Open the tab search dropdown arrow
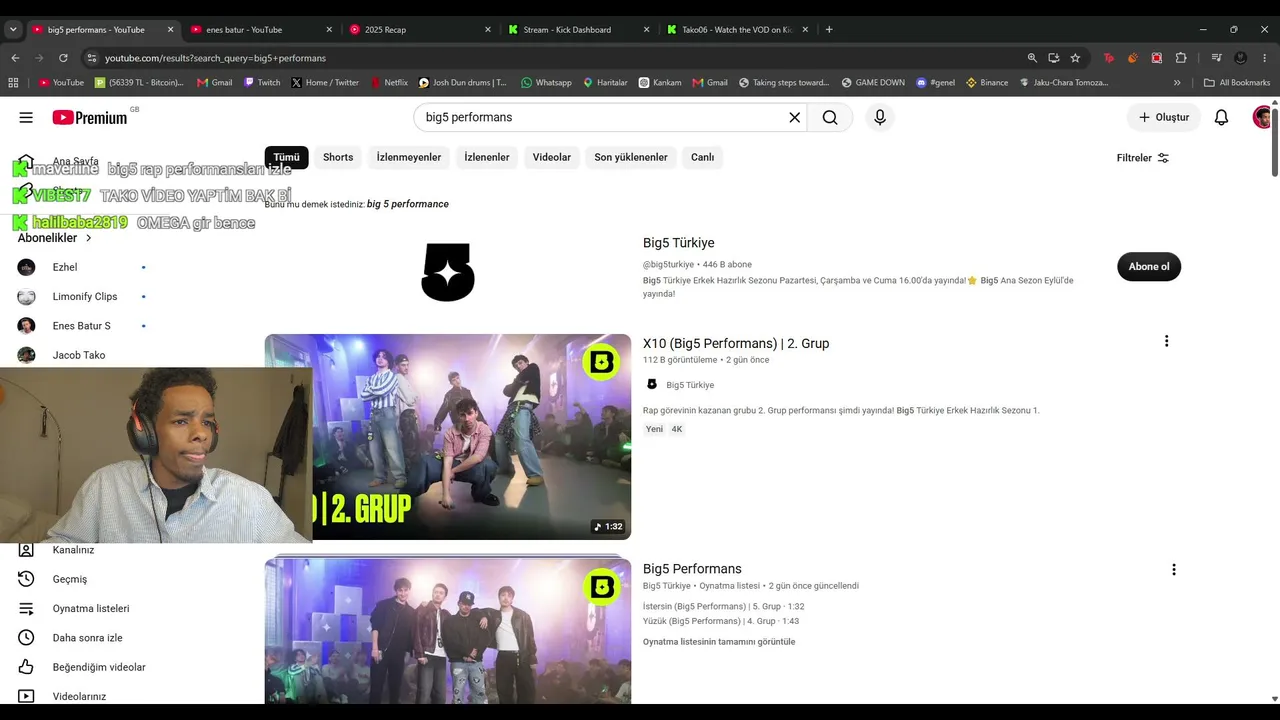The image size is (1280, 720). click(13, 29)
